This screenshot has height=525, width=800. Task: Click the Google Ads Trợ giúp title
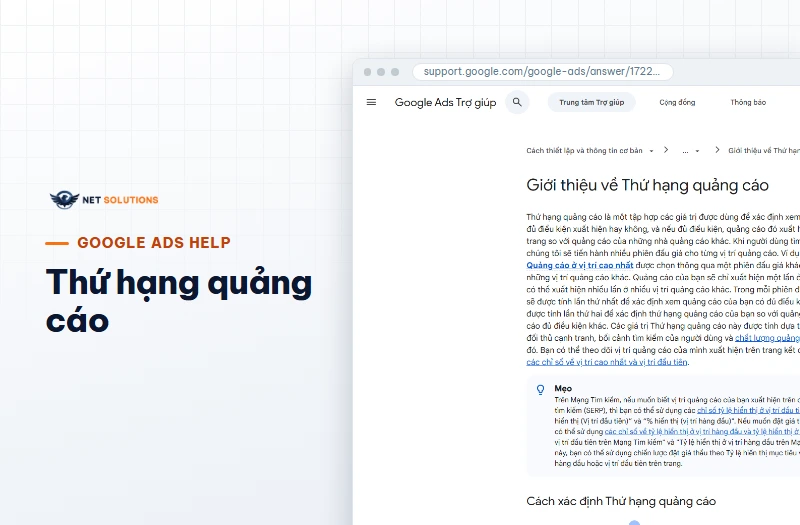coord(445,103)
